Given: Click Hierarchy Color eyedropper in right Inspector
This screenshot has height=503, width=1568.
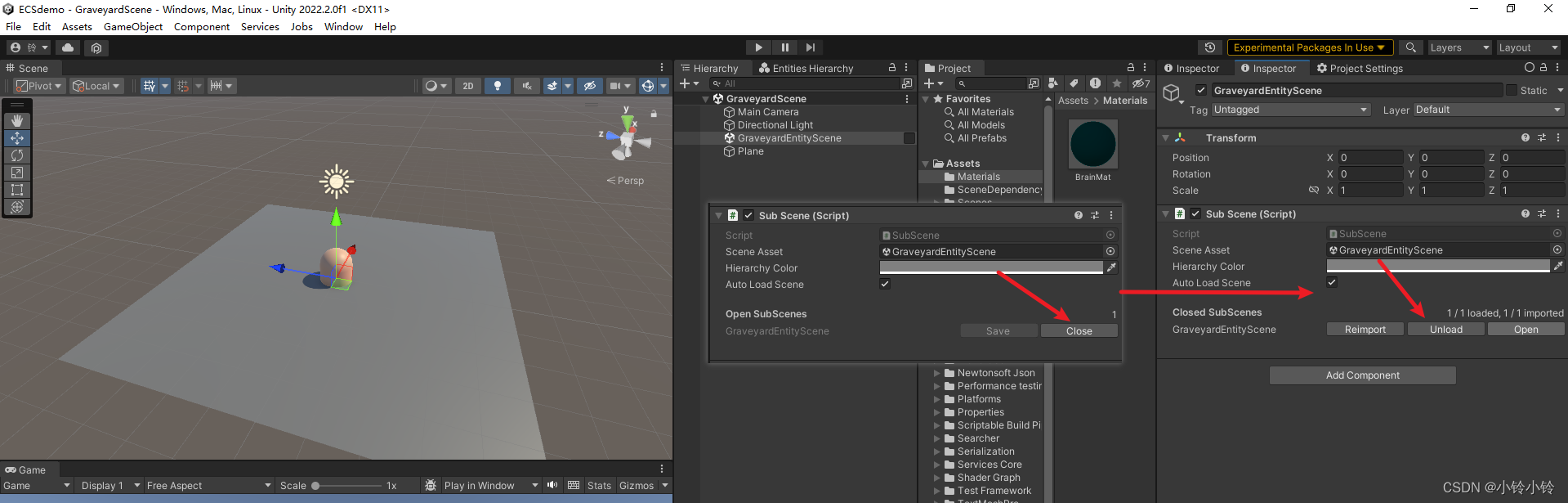Looking at the screenshot, I should [x=1557, y=266].
